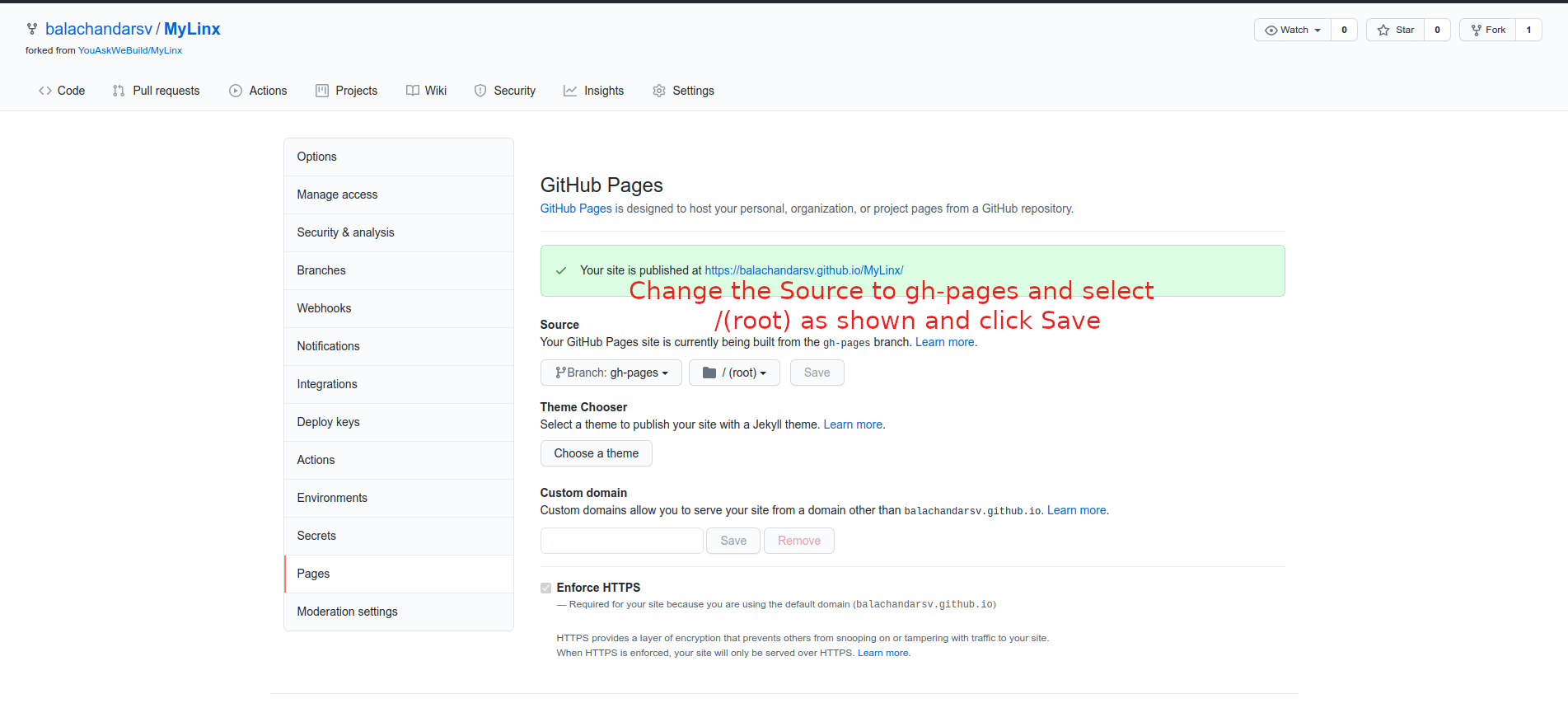Click the Projects tab board icon

click(322, 91)
